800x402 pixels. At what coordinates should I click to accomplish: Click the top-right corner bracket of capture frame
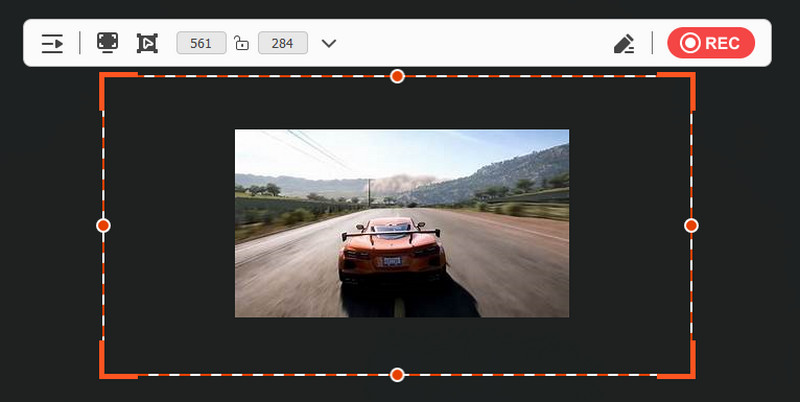[676, 91]
